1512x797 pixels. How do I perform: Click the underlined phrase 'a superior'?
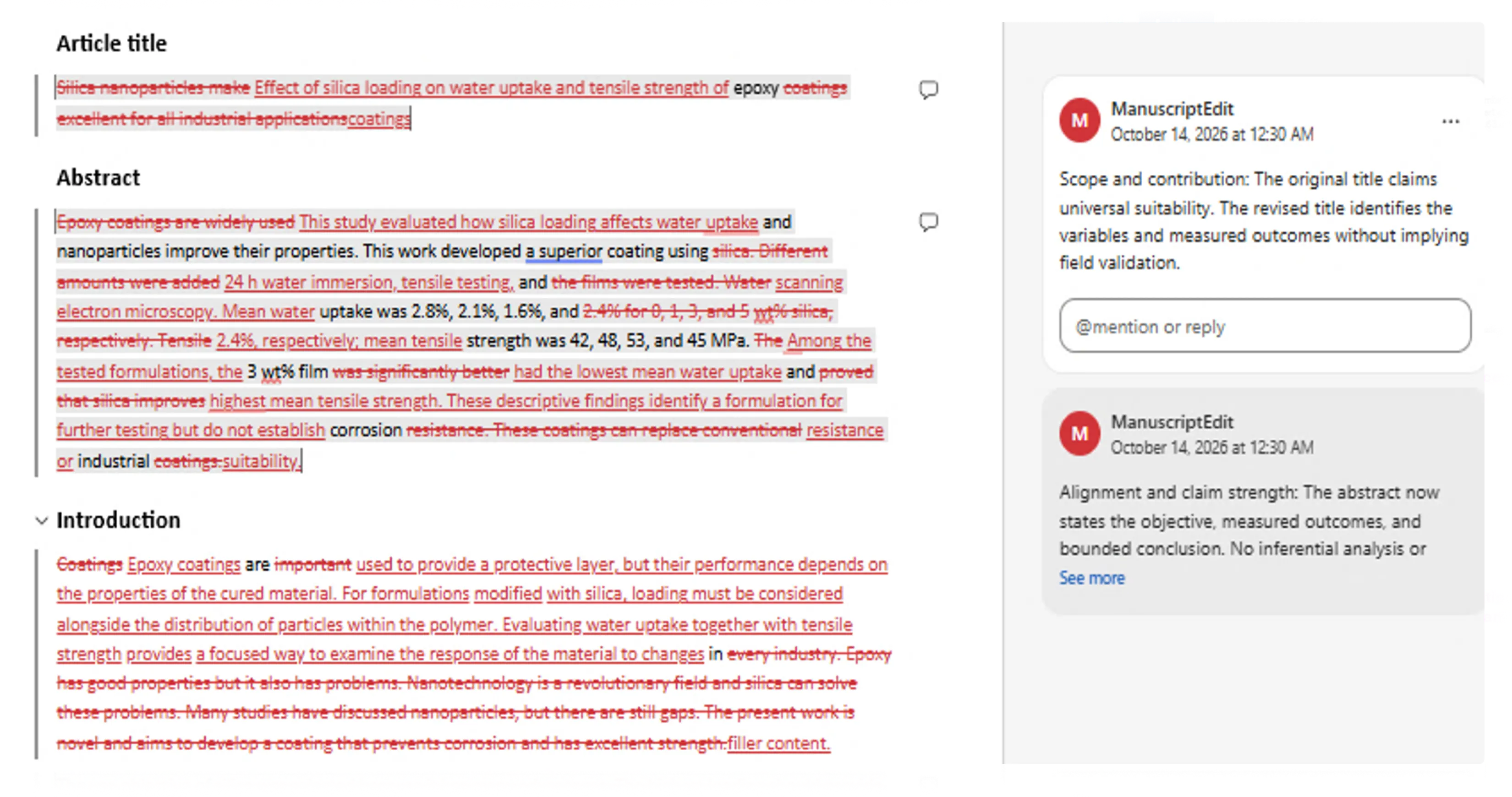point(564,252)
